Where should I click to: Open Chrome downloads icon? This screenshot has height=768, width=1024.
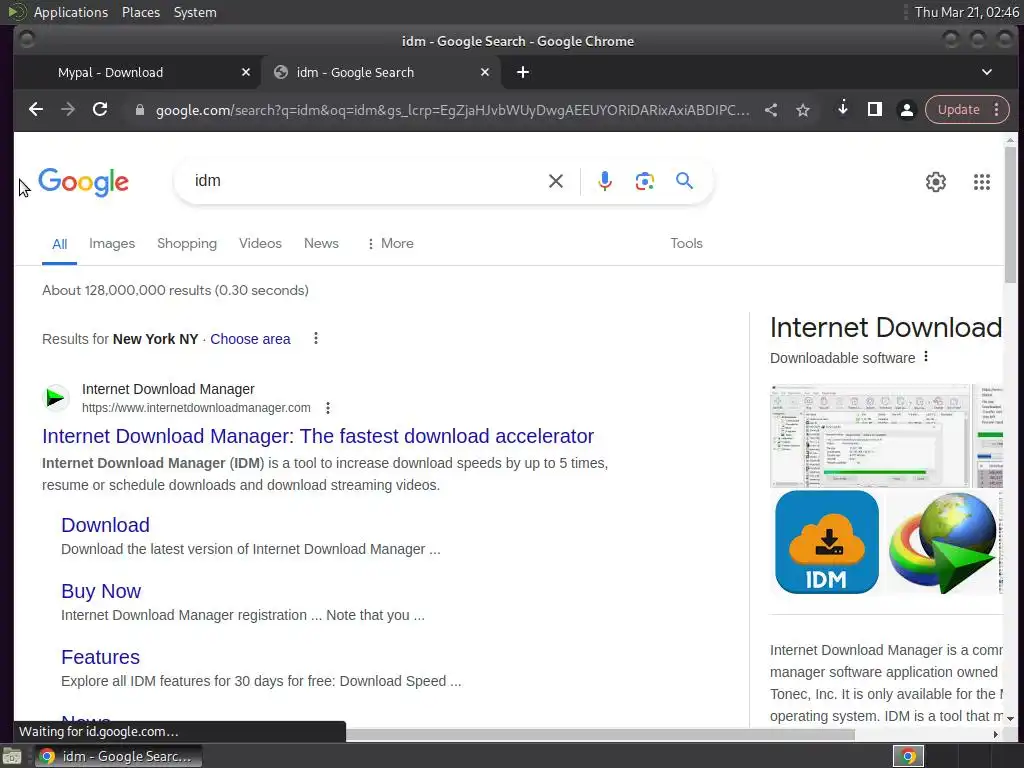click(843, 108)
